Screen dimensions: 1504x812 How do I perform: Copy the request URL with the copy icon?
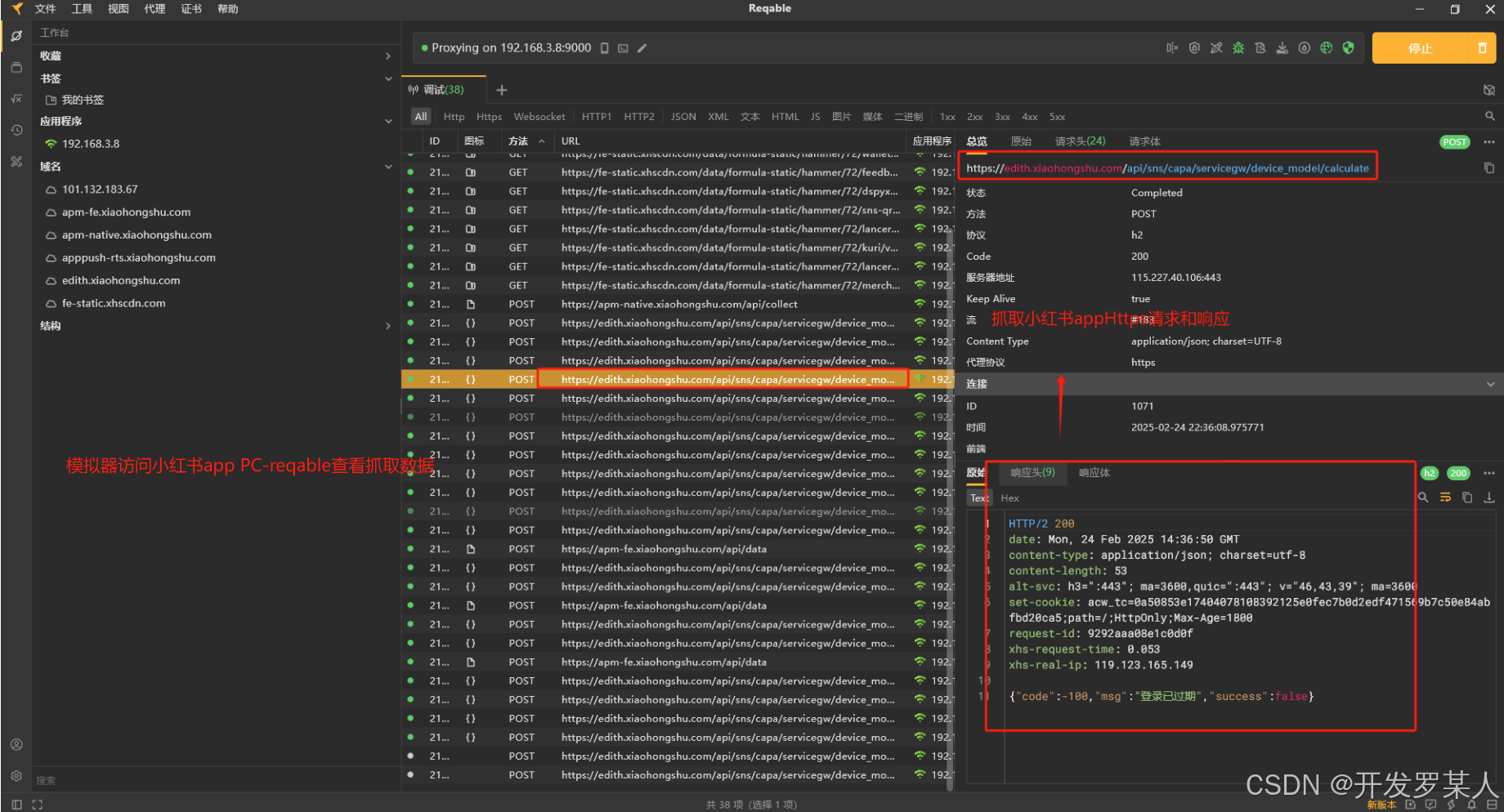pyautogui.click(x=1489, y=168)
